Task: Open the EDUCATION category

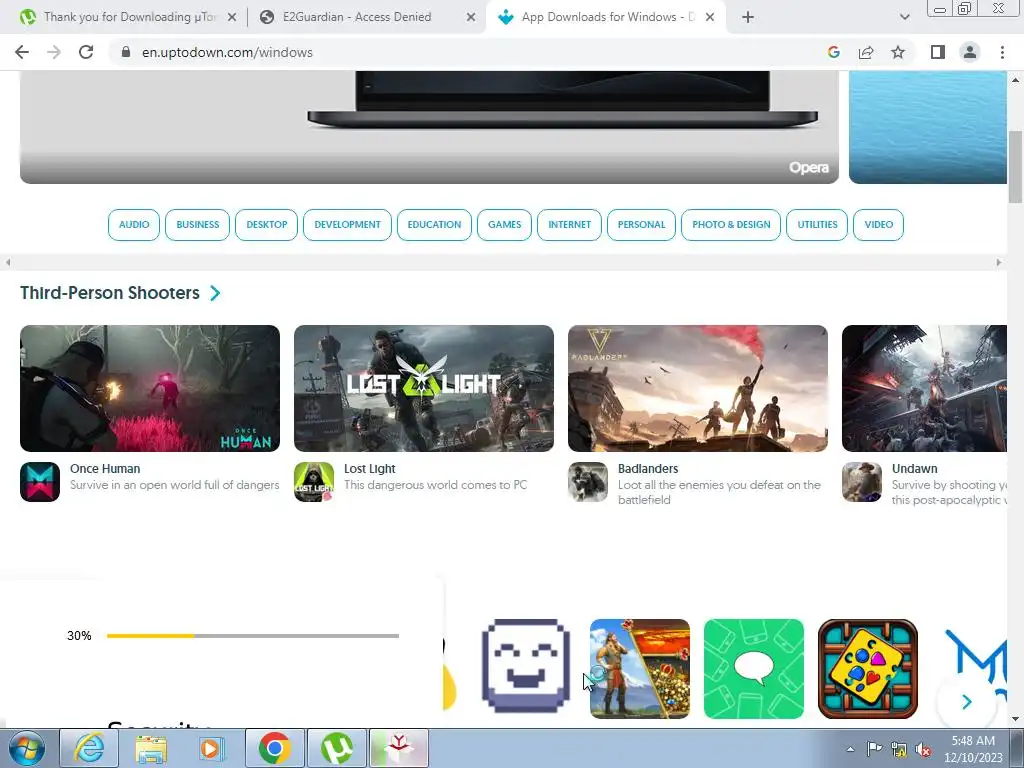Action: [x=434, y=225]
